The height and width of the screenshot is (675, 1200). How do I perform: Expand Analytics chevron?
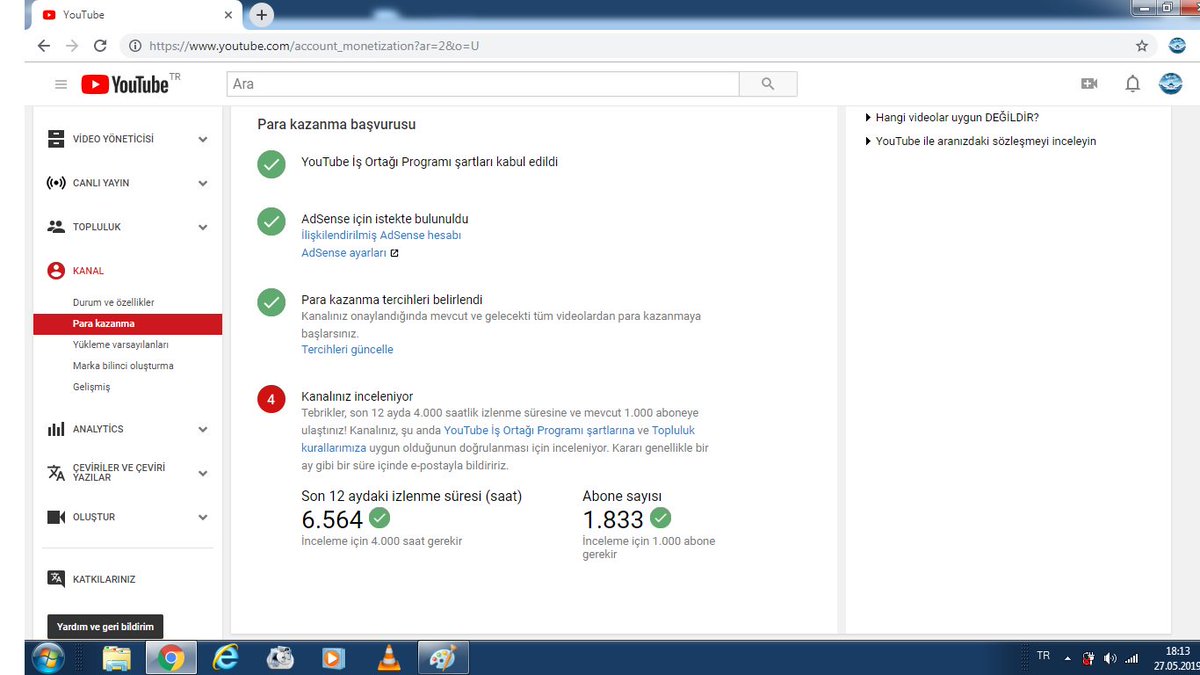pos(203,430)
